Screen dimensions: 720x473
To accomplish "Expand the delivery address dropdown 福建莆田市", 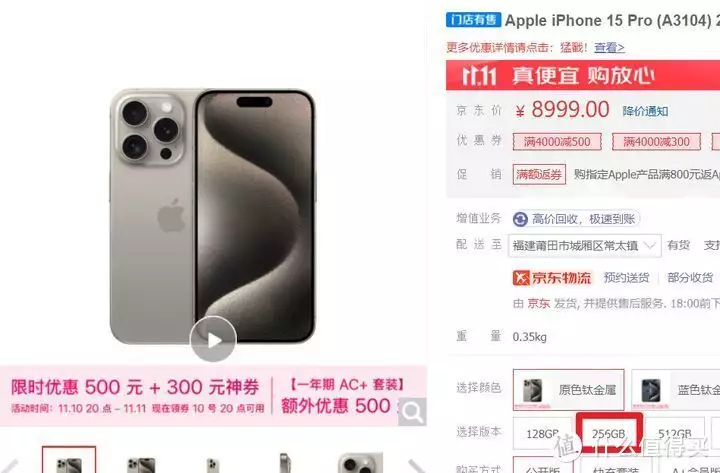I will point(585,246).
